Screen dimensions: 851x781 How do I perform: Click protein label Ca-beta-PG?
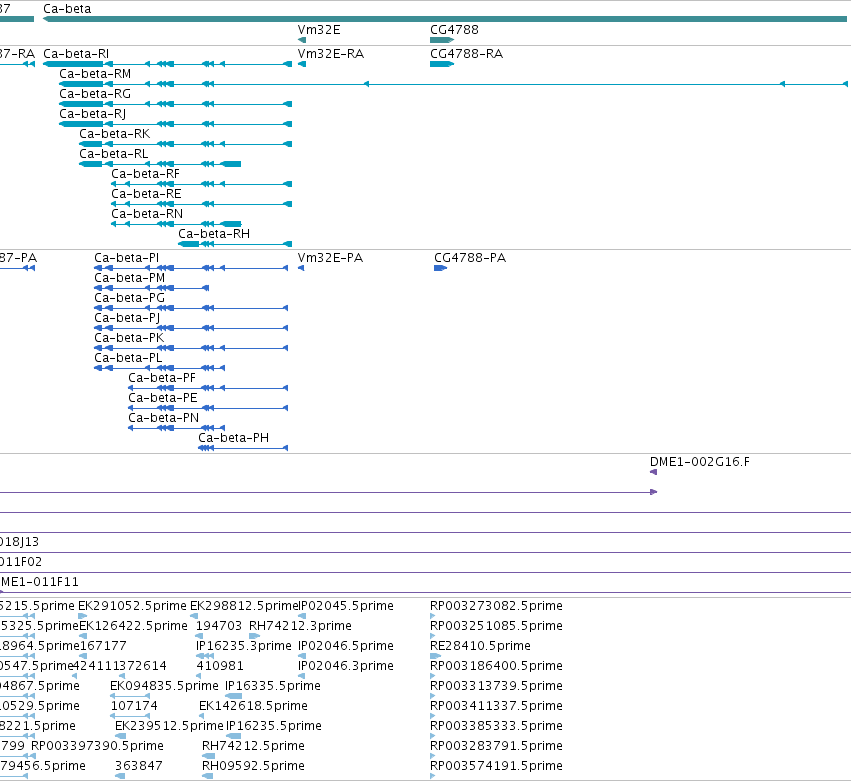(130, 298)
